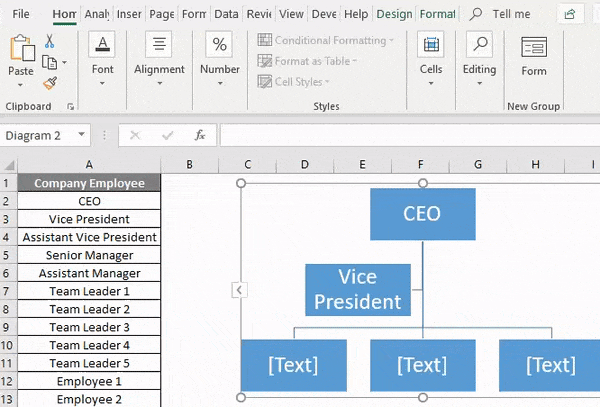Click the Share icon in the ribbon
Image resolution: width=600 pixels, height=407 pixels.
pyautogui.click(x=570, y=14)
